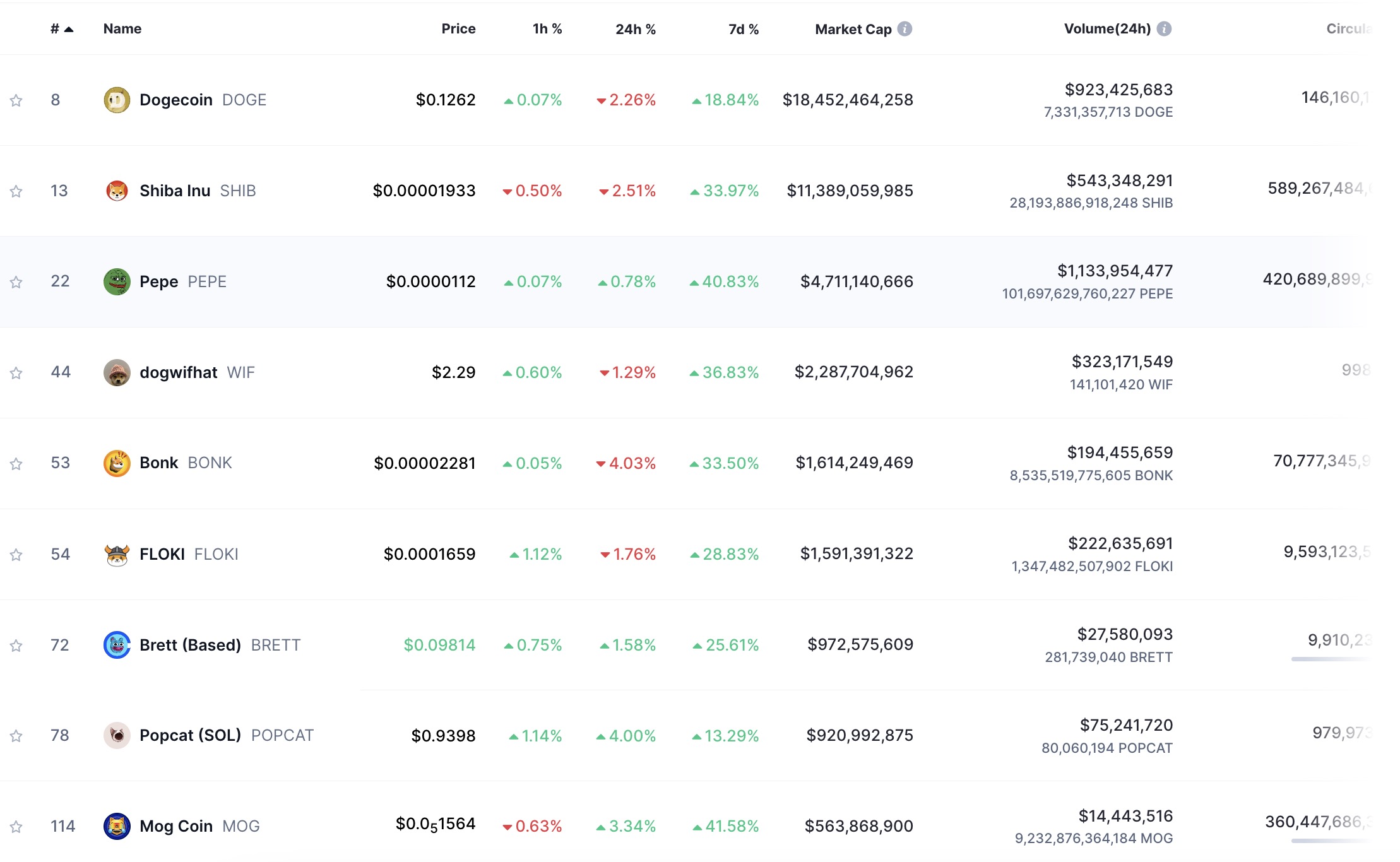Image resolution: width=1400 pixels, height=862 pixels.
Task: Open the Pepe name link
Action: (159, 281)
